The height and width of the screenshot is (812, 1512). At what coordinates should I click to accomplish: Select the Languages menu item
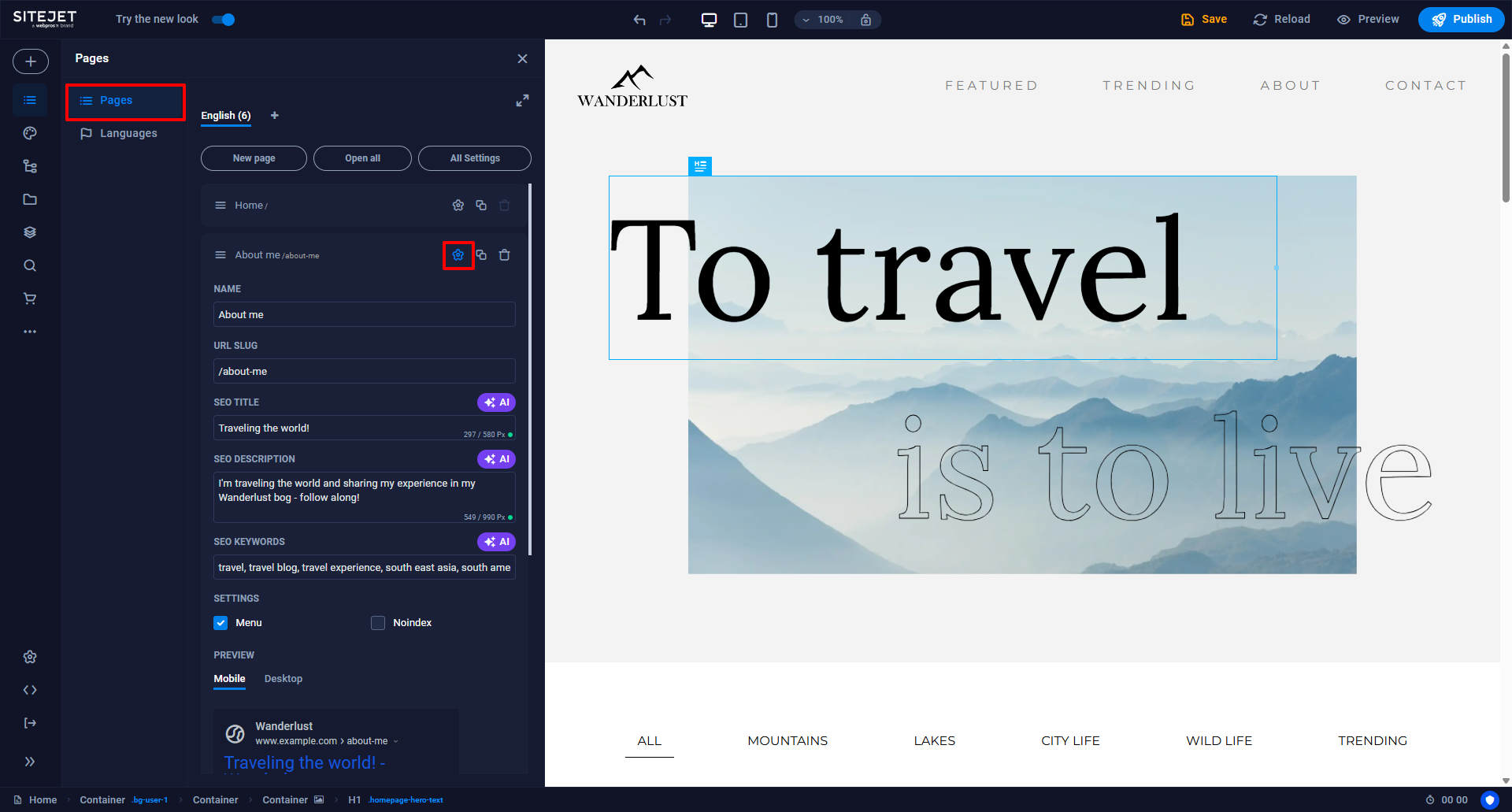[119, 134]
